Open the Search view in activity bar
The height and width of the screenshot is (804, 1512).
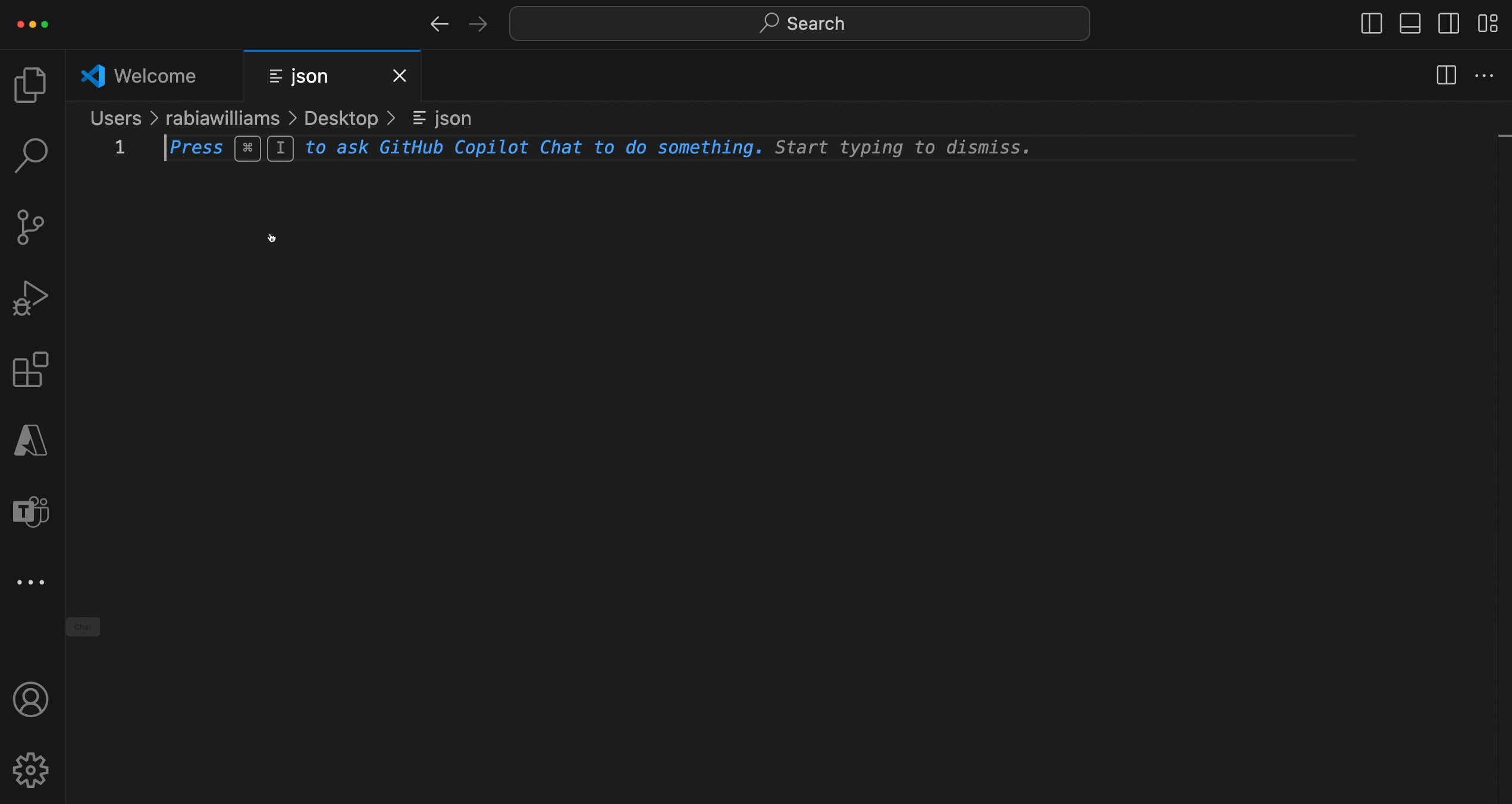pos(30,156)
